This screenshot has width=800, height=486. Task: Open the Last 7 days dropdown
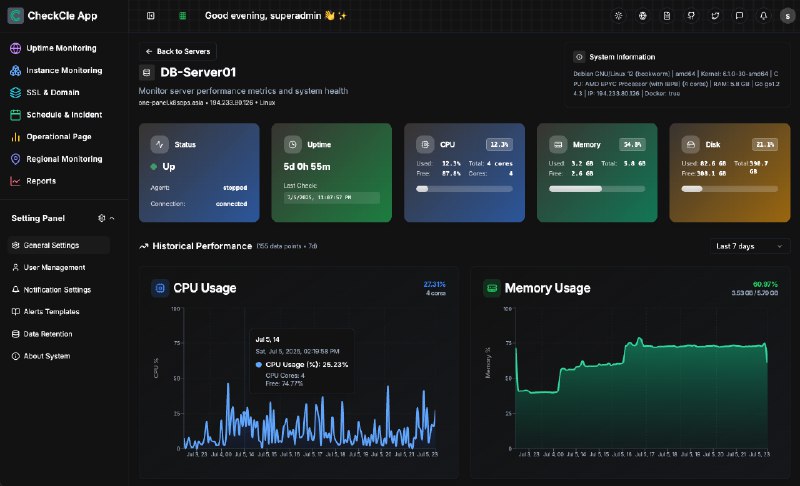pyautogui.click(x=752, y=246)
